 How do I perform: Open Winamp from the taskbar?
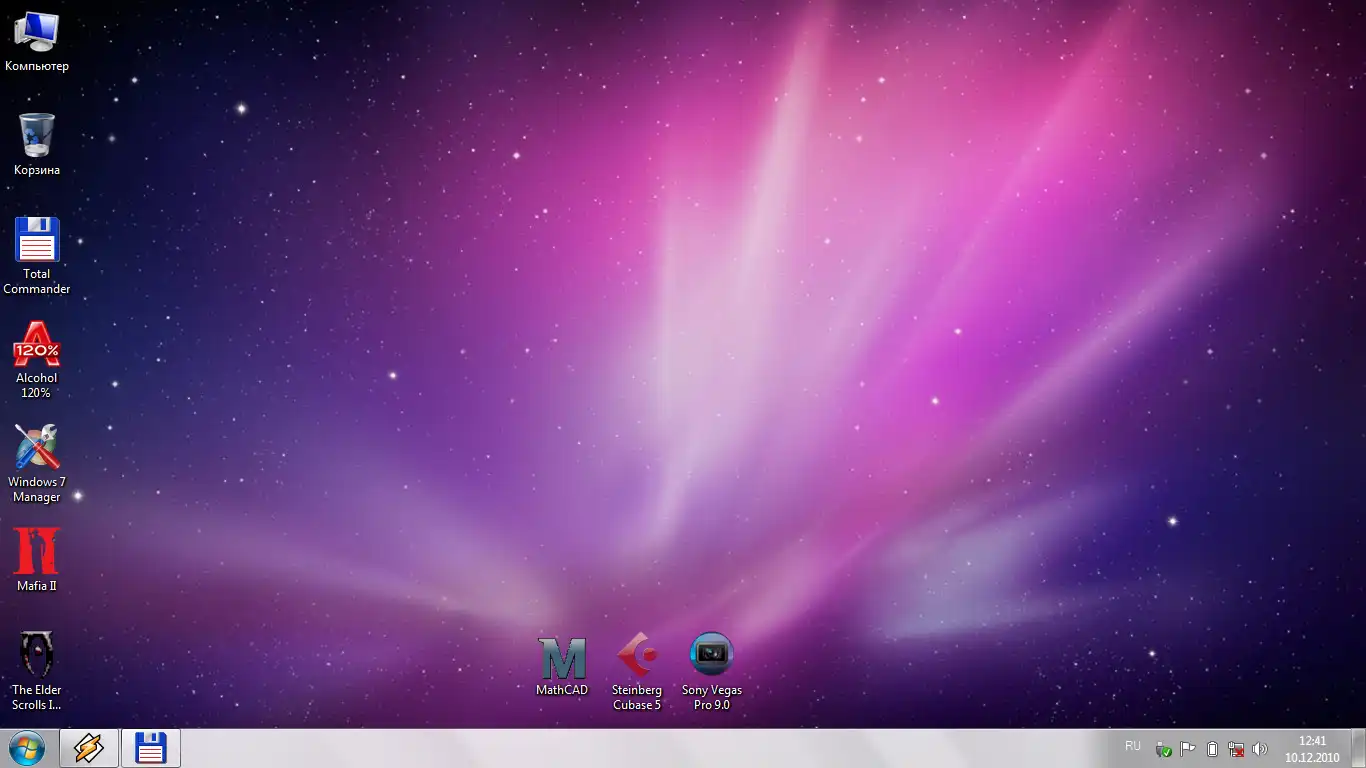[89, 748]
